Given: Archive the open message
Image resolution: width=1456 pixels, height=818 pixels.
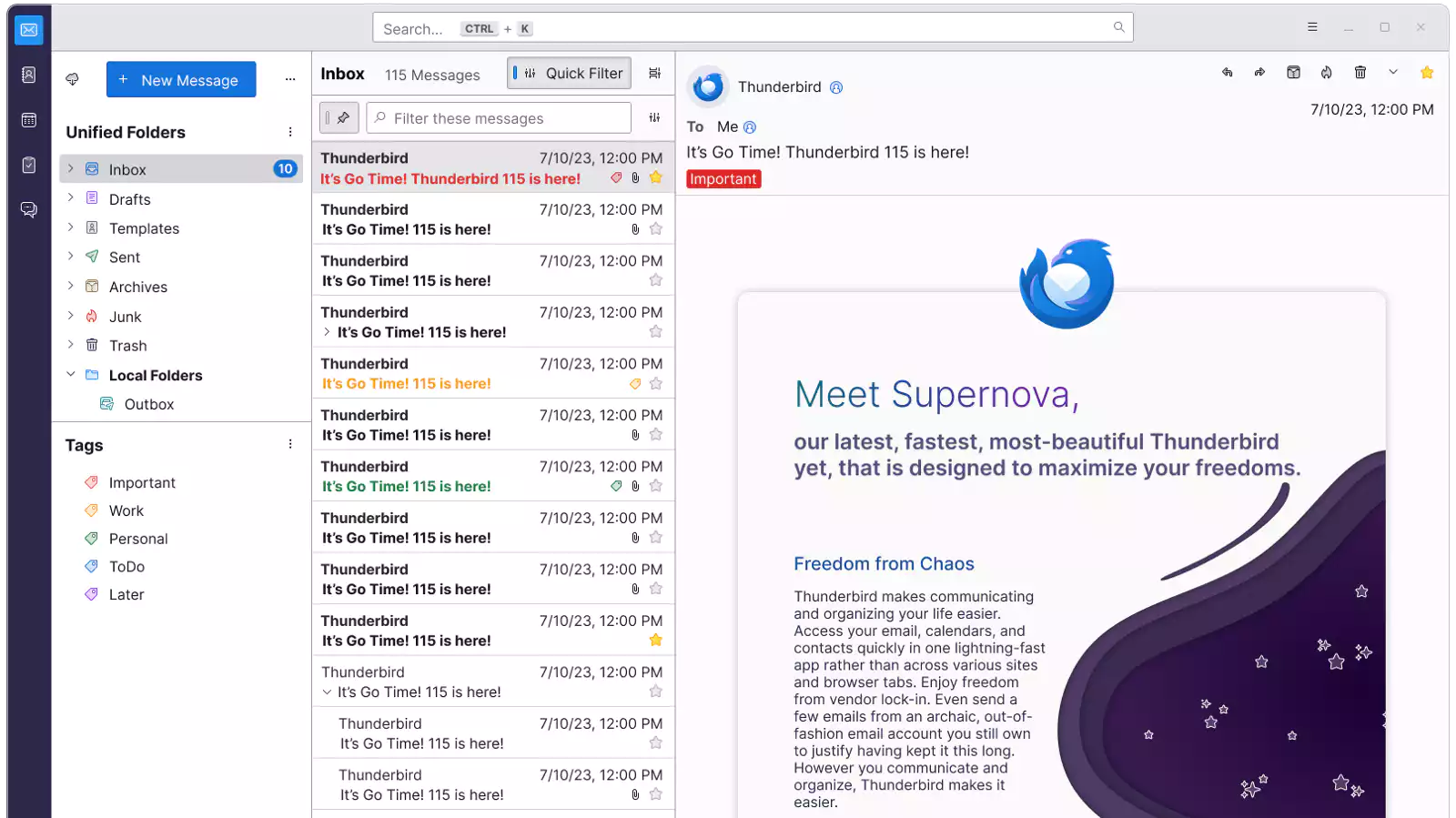Looking at the screenshot, I should pyautogui.click(x=1293, y=73).
